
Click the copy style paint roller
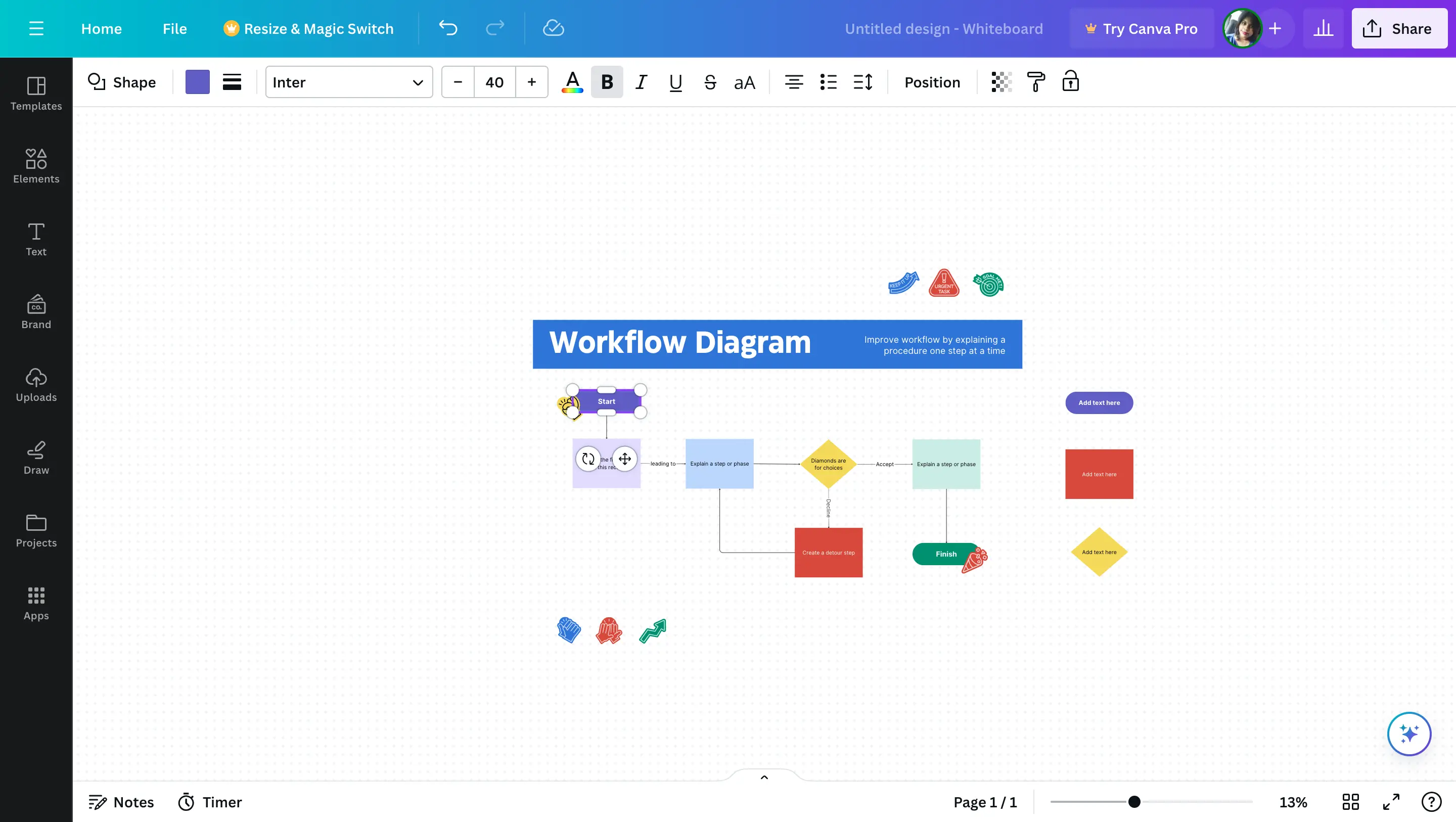(x=1035, y=82)
